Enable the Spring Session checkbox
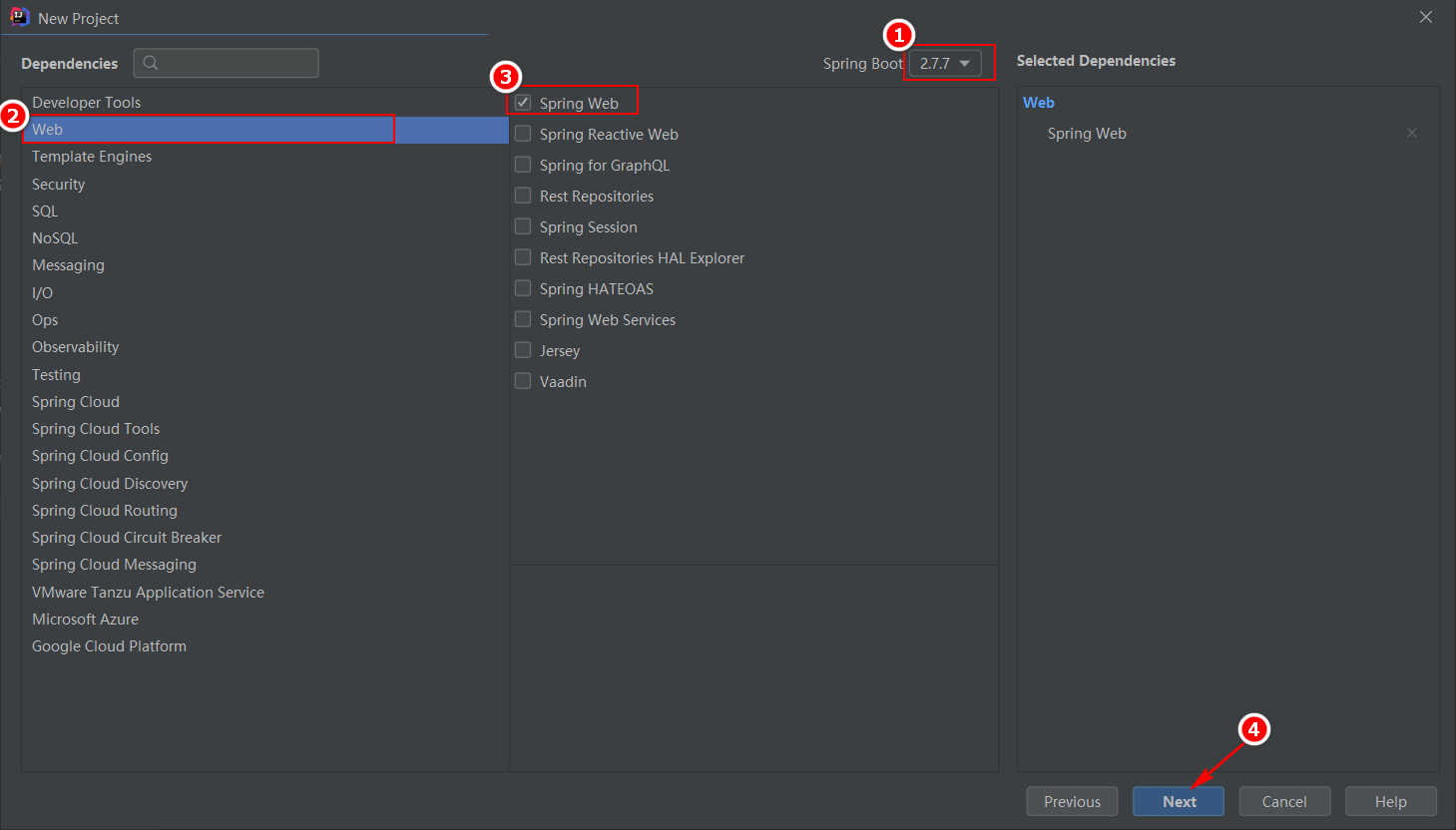Viewport: 1456px width, 830px height. coord(523,226)
